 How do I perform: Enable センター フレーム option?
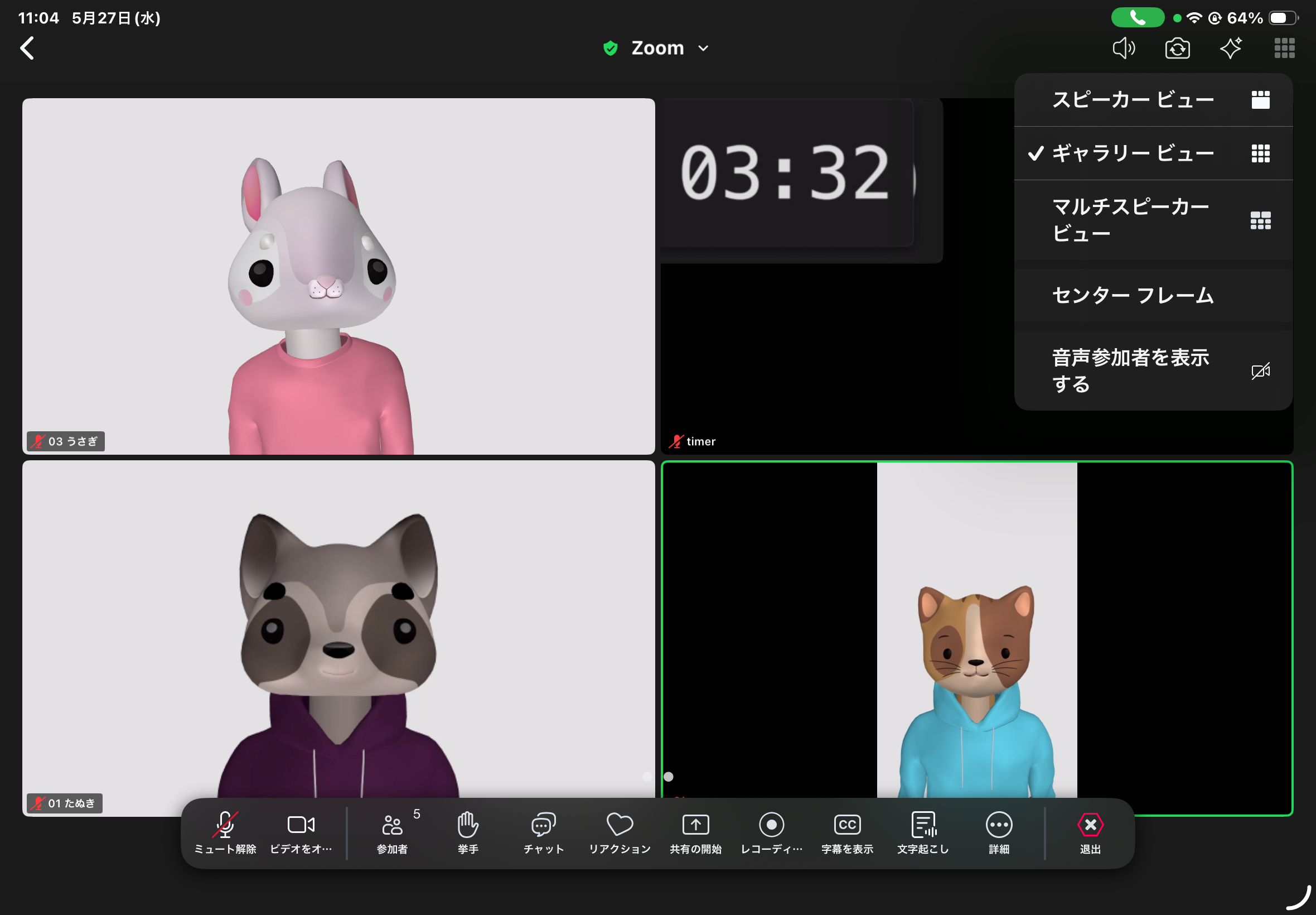[1153, 295]
